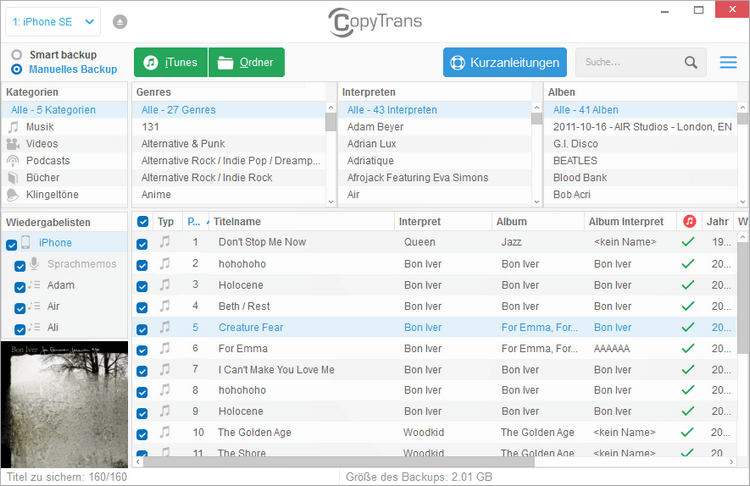
Task: Click Alben list scroll down arrow
Action: (742, 202)
